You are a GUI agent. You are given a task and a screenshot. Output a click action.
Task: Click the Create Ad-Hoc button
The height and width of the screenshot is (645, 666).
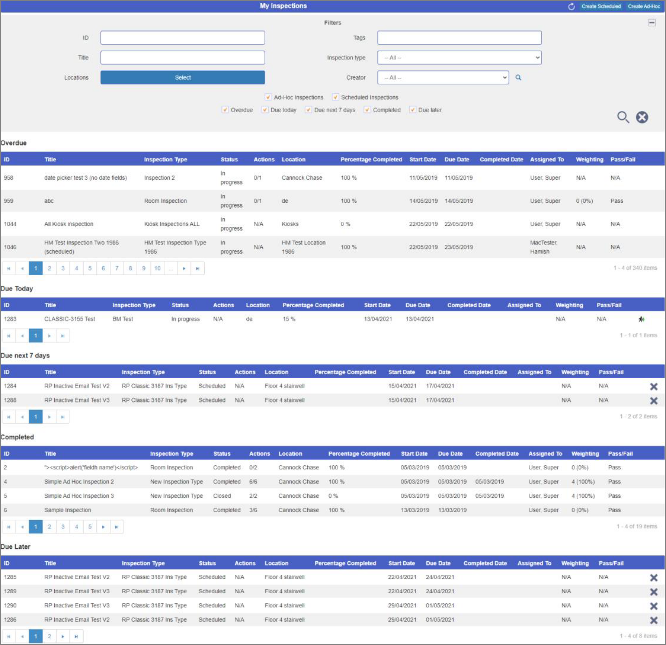click(x=644, y=6)
